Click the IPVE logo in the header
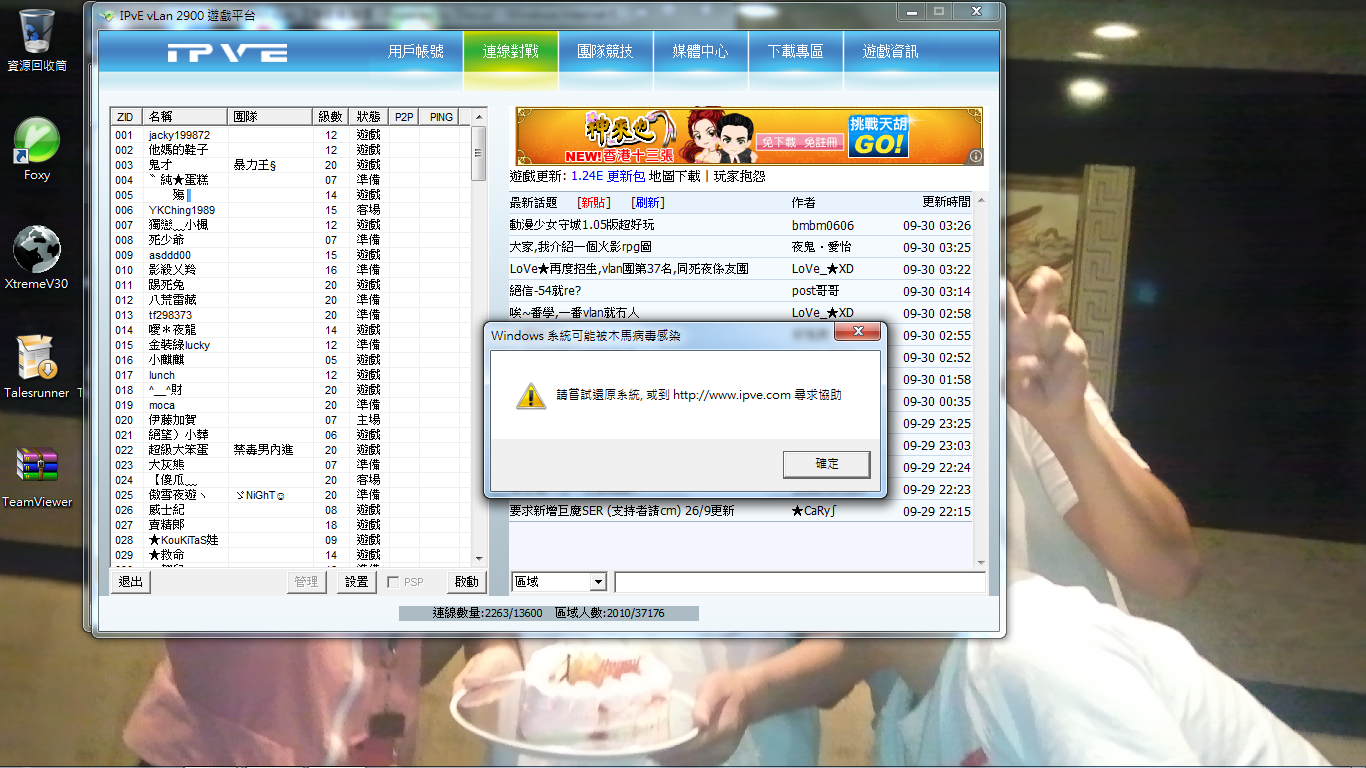This screenshot has width=1366, height=768. click(x=228, y=53)
